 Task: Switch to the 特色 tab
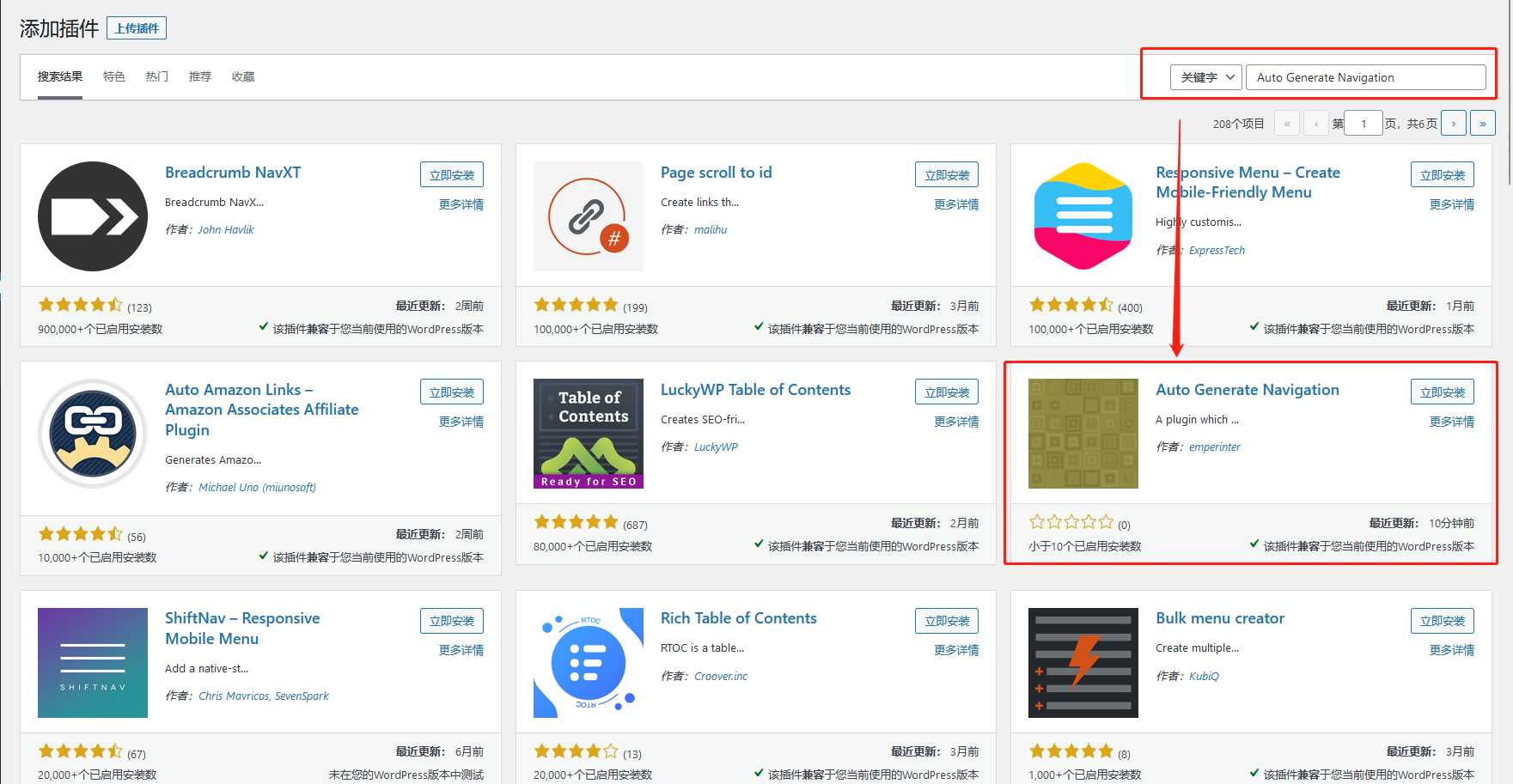[x=114, y=76]
